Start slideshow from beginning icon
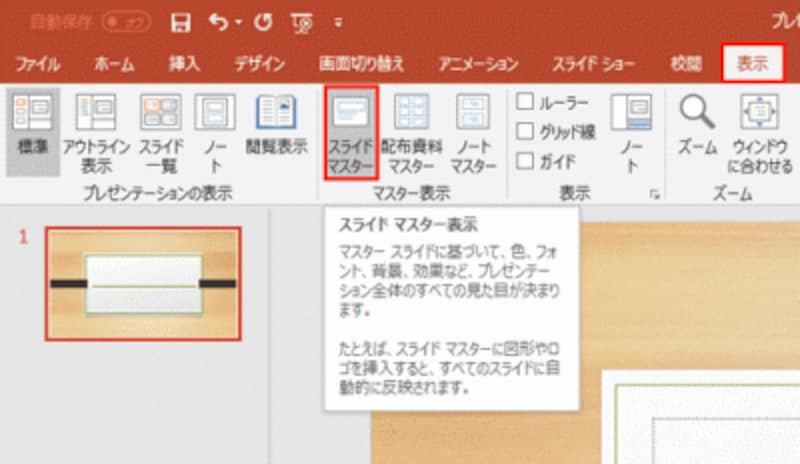 coord(302,23)
